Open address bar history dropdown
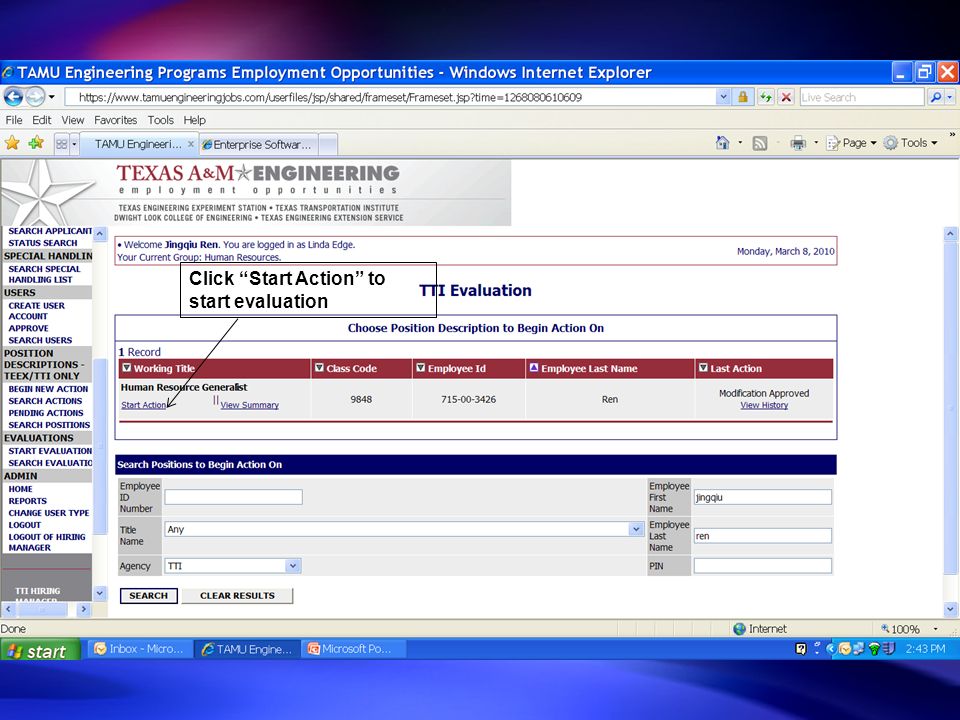960x720 pixels. click(723, 97)
